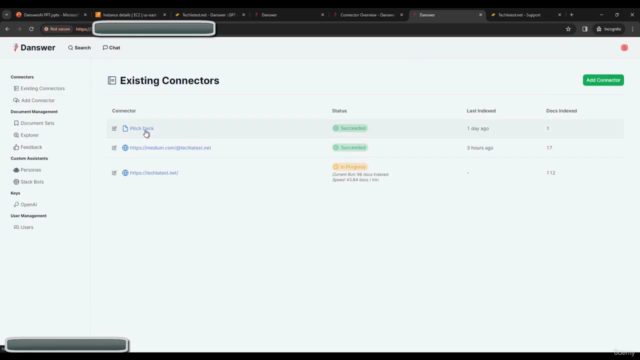
Task: Open Users in the sidebar
Action: (24, 227)
